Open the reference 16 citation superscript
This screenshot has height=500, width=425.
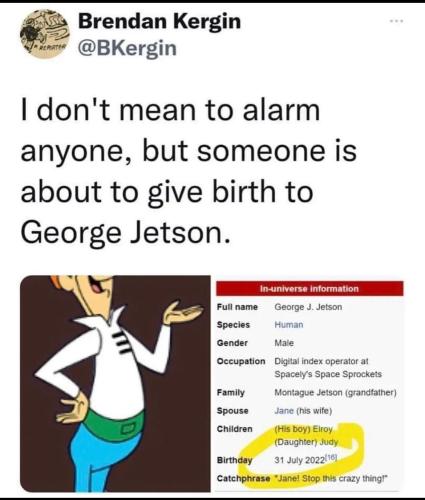pos(331,458)
